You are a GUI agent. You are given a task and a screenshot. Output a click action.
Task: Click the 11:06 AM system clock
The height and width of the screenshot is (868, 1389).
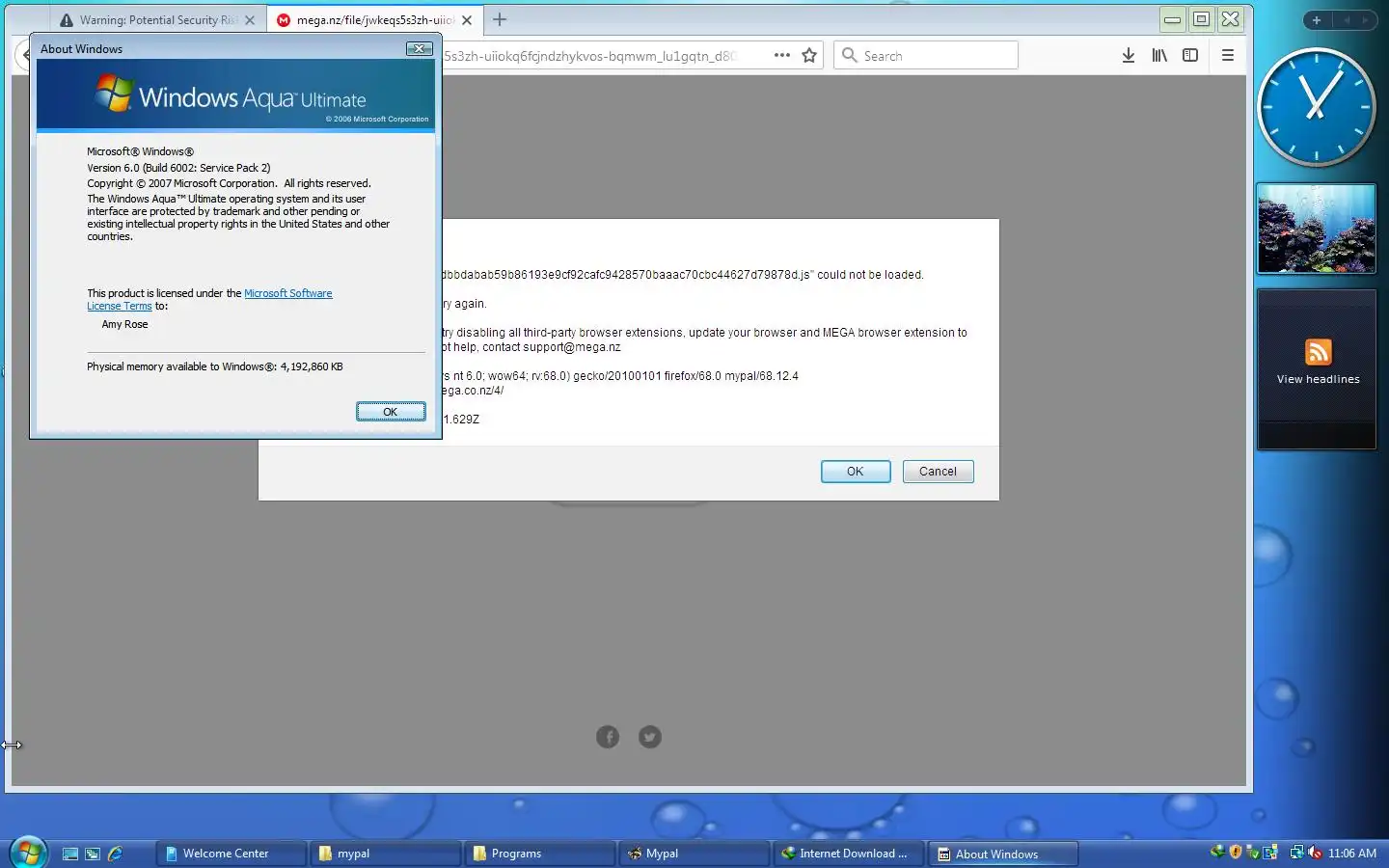coord(1352,854)
